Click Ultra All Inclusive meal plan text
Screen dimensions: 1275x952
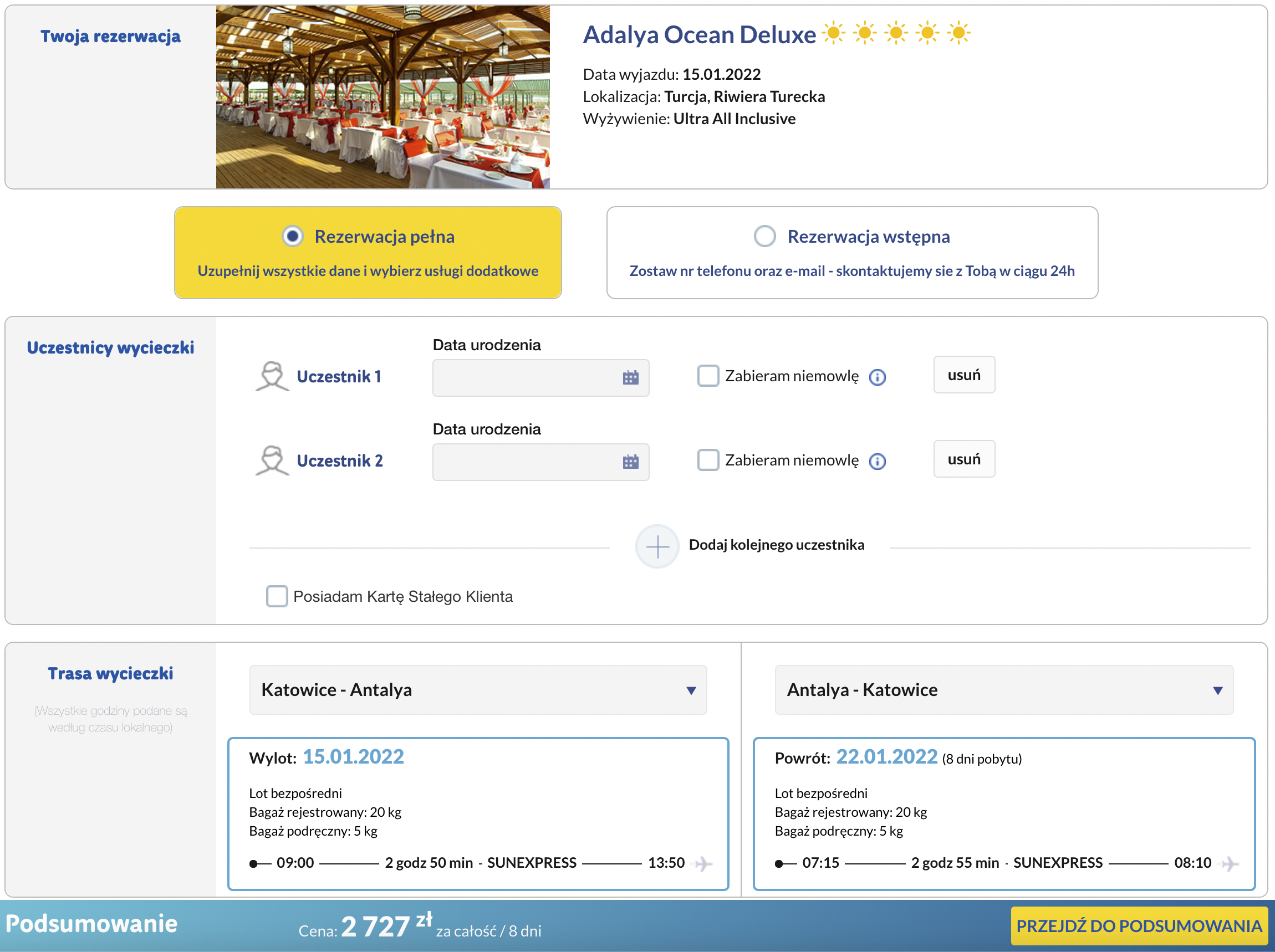(x=735, y=119)
